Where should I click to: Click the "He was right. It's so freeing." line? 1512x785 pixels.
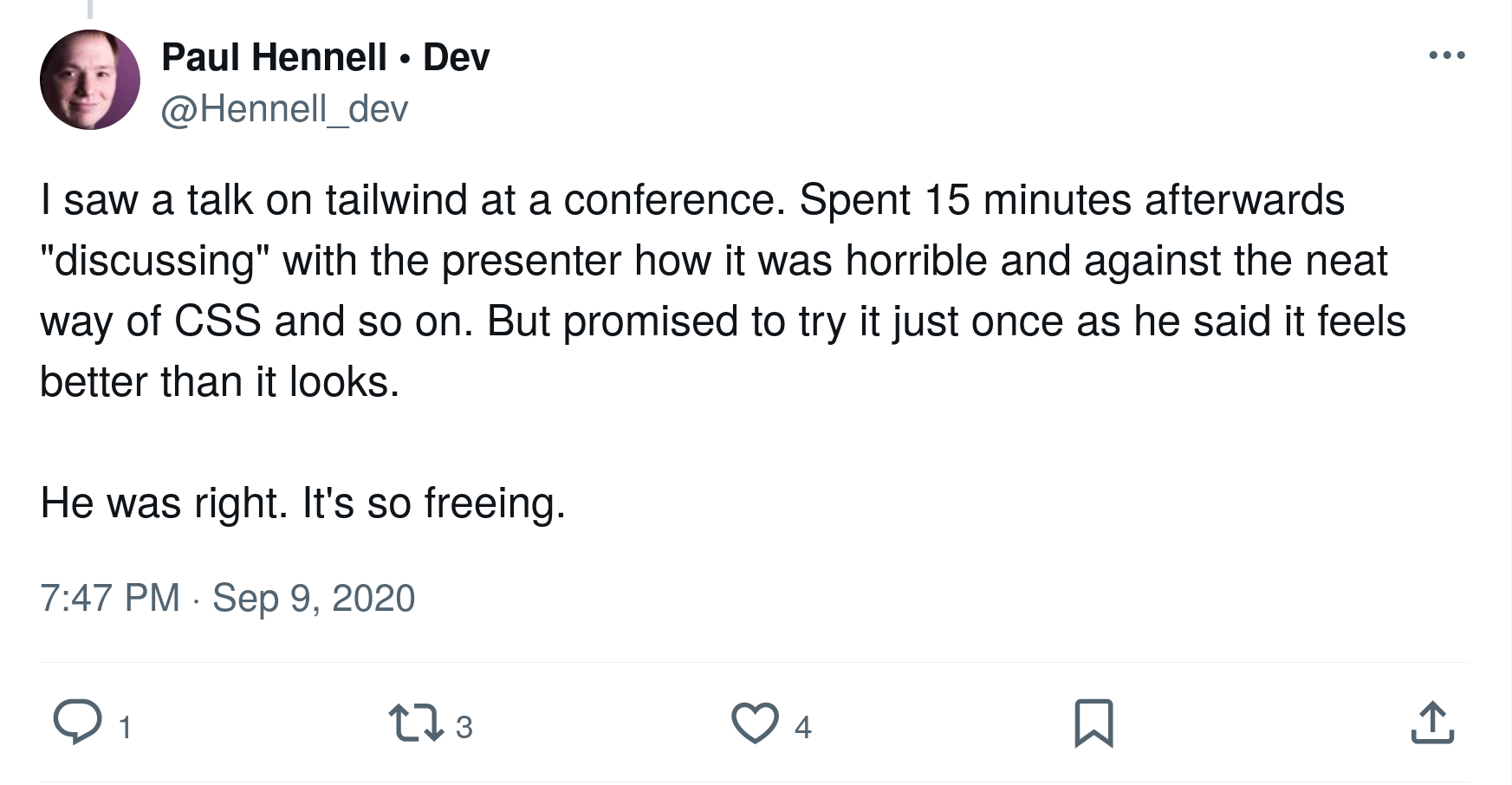(x=303, y=503)
